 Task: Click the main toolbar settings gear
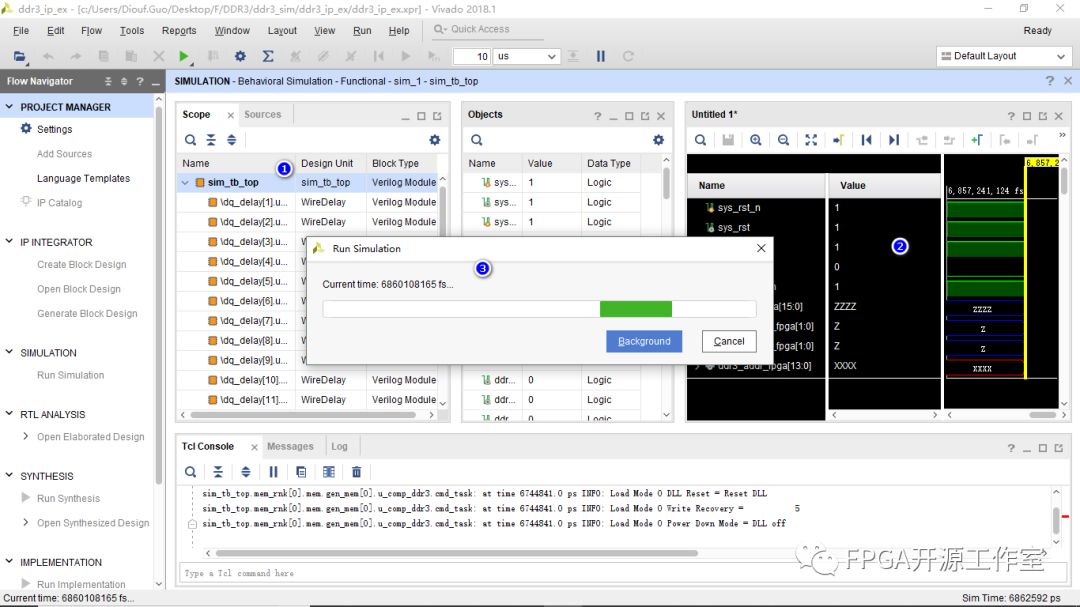click(240, 57)
